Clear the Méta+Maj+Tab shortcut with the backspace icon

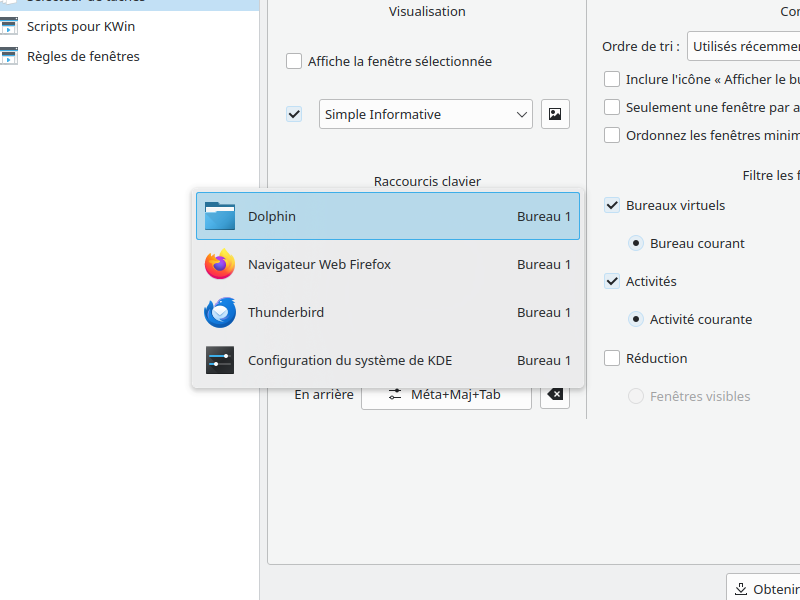(x=555, y=394)
